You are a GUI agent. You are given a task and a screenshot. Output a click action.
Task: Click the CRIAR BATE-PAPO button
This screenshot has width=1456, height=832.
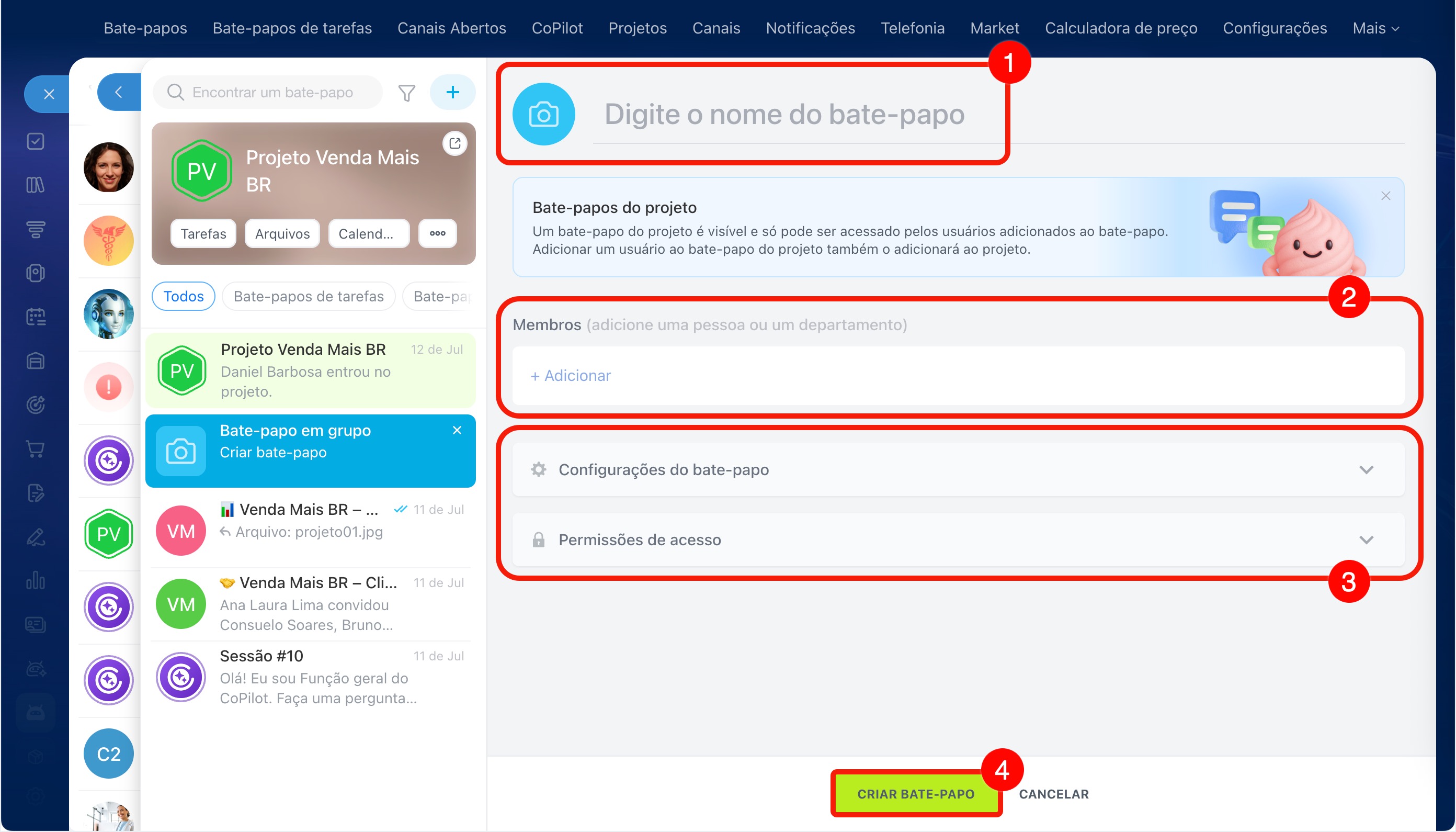[x=915, y=794]
